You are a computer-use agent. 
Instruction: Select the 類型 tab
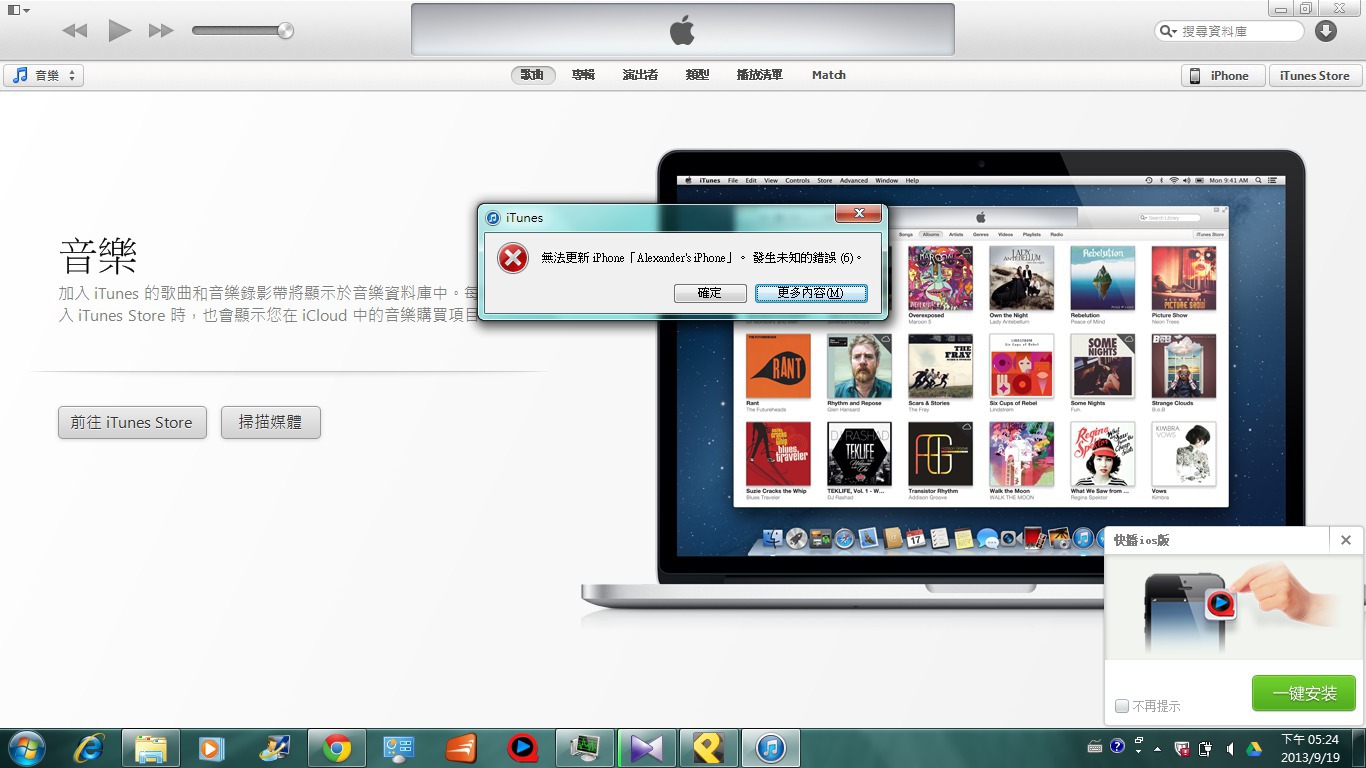[697, 75]
